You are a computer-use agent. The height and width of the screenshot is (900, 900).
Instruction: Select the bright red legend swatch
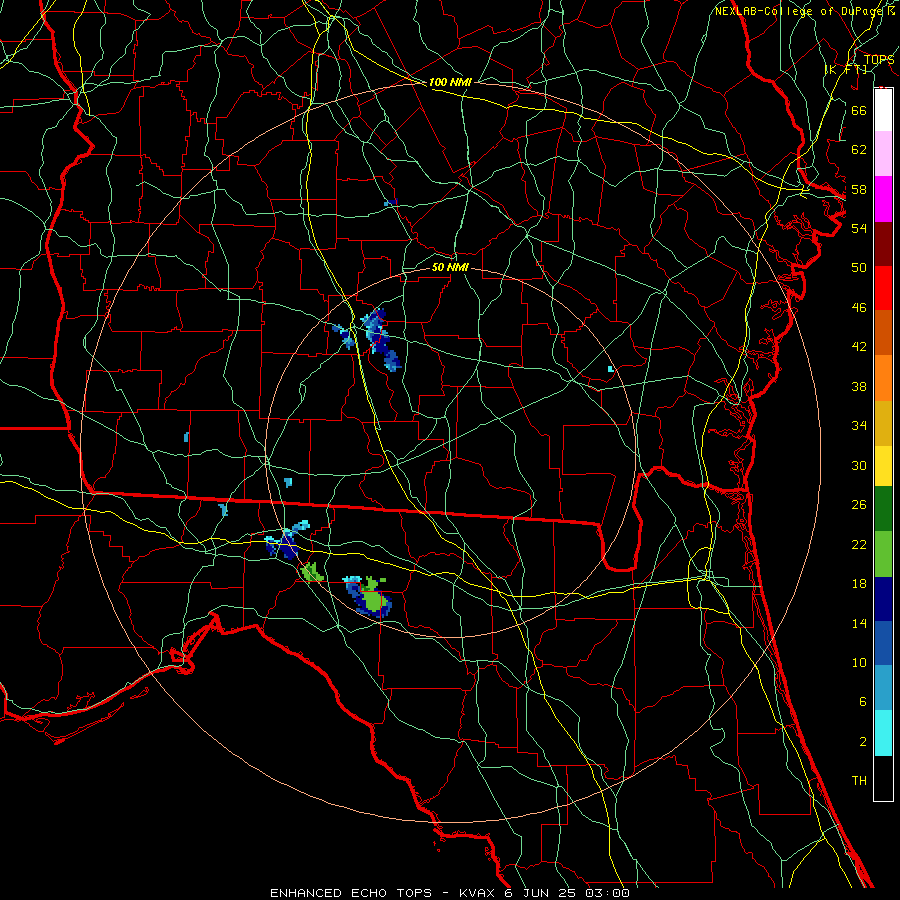[883, 288]
